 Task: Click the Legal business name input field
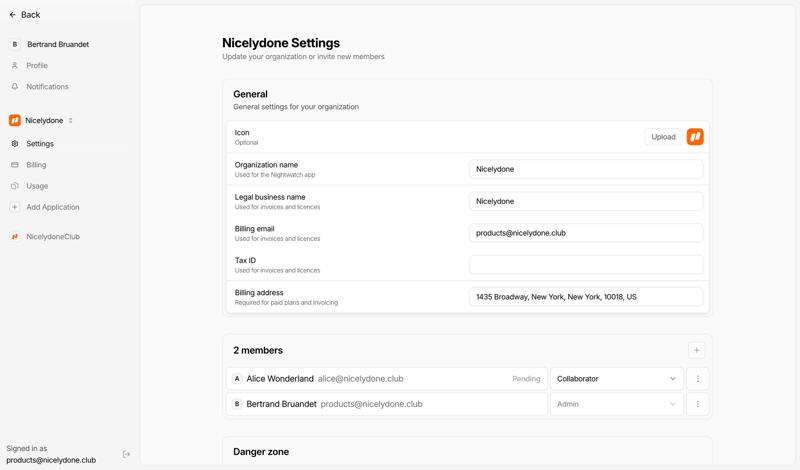click(x=586, y=201)
